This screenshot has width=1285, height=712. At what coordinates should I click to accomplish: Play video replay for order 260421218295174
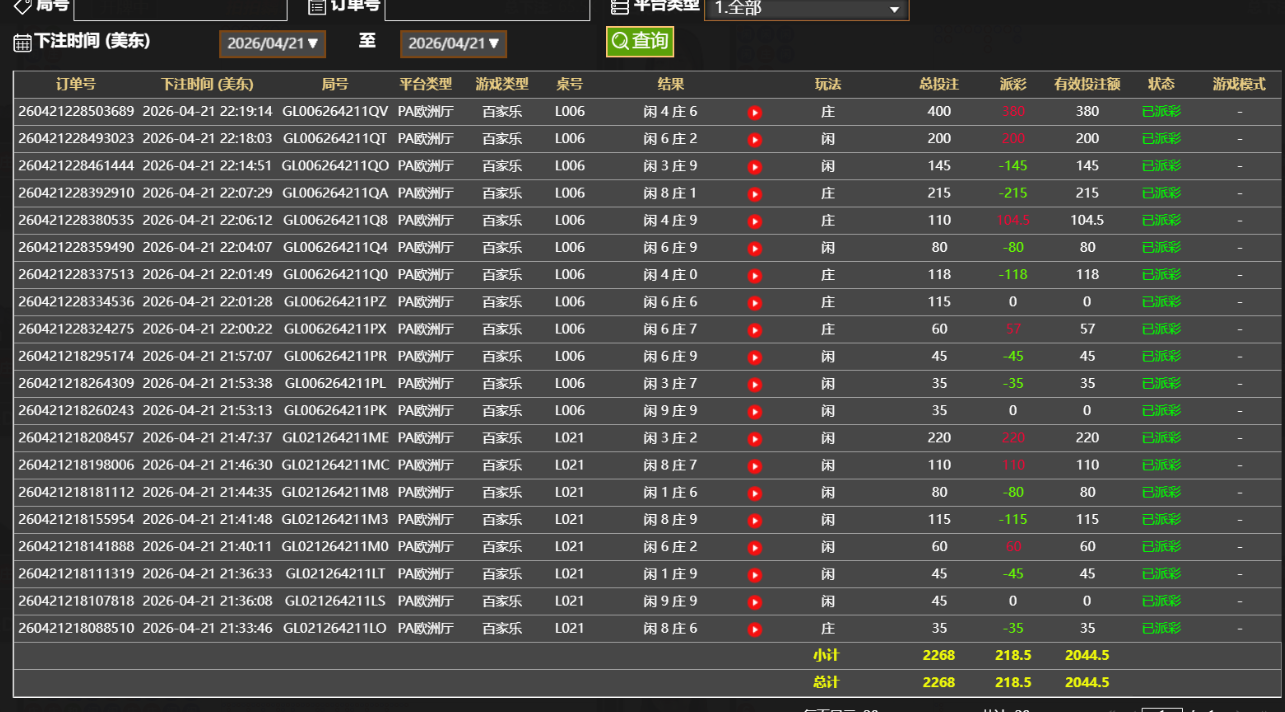755,357
